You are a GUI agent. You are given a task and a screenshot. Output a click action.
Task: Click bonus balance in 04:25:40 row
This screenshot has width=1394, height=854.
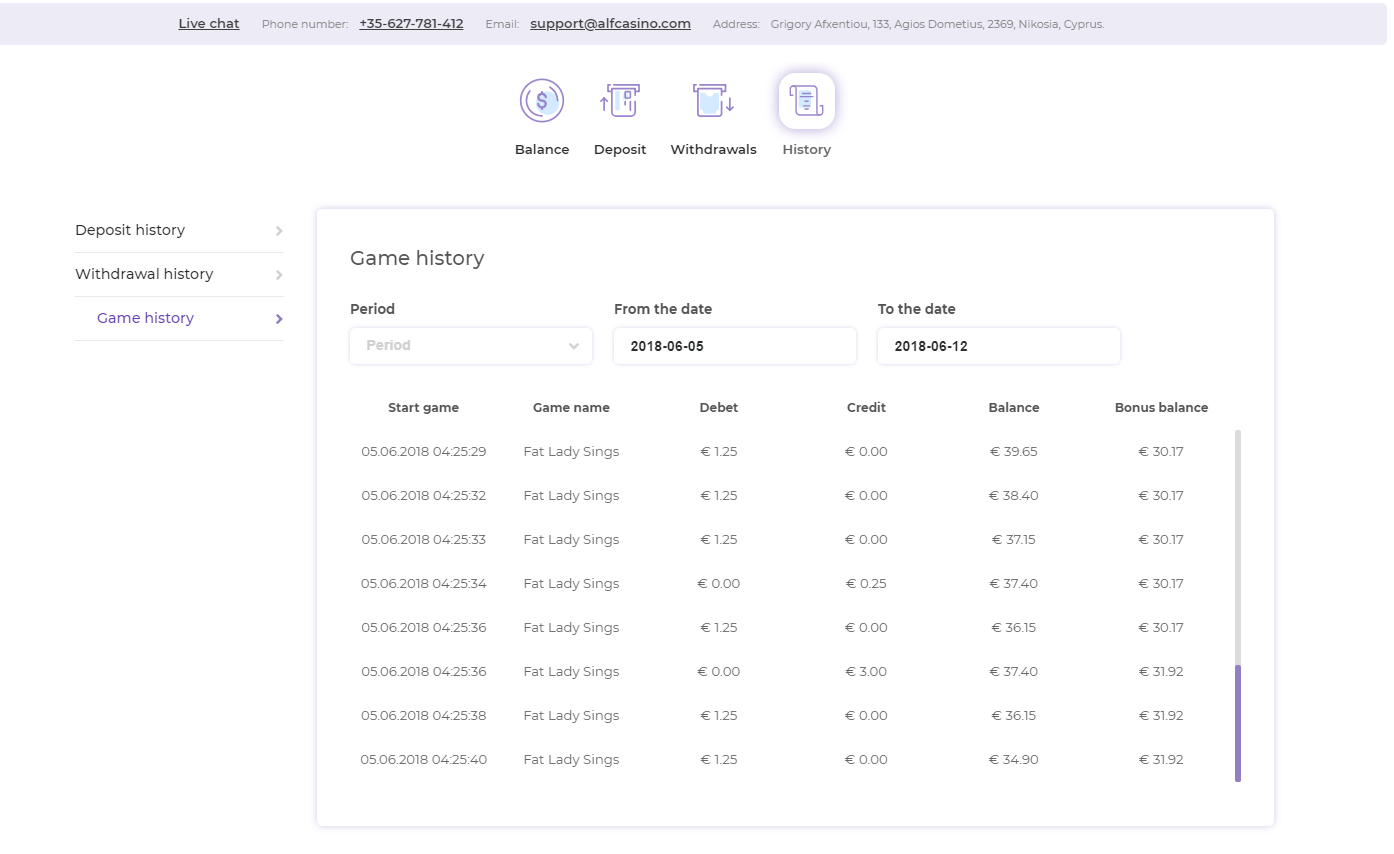point(1161,760)
